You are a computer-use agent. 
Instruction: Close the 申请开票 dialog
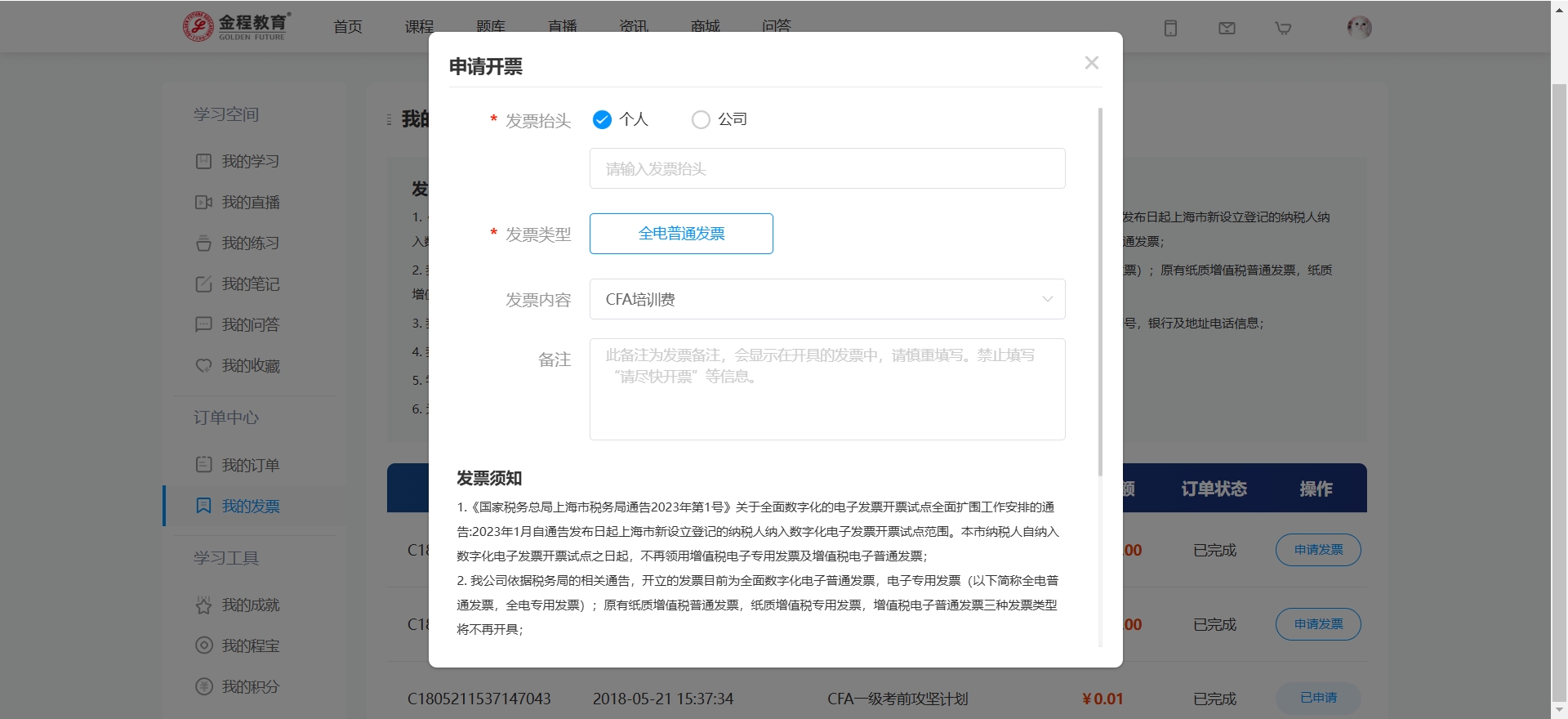coord(1091,63)
